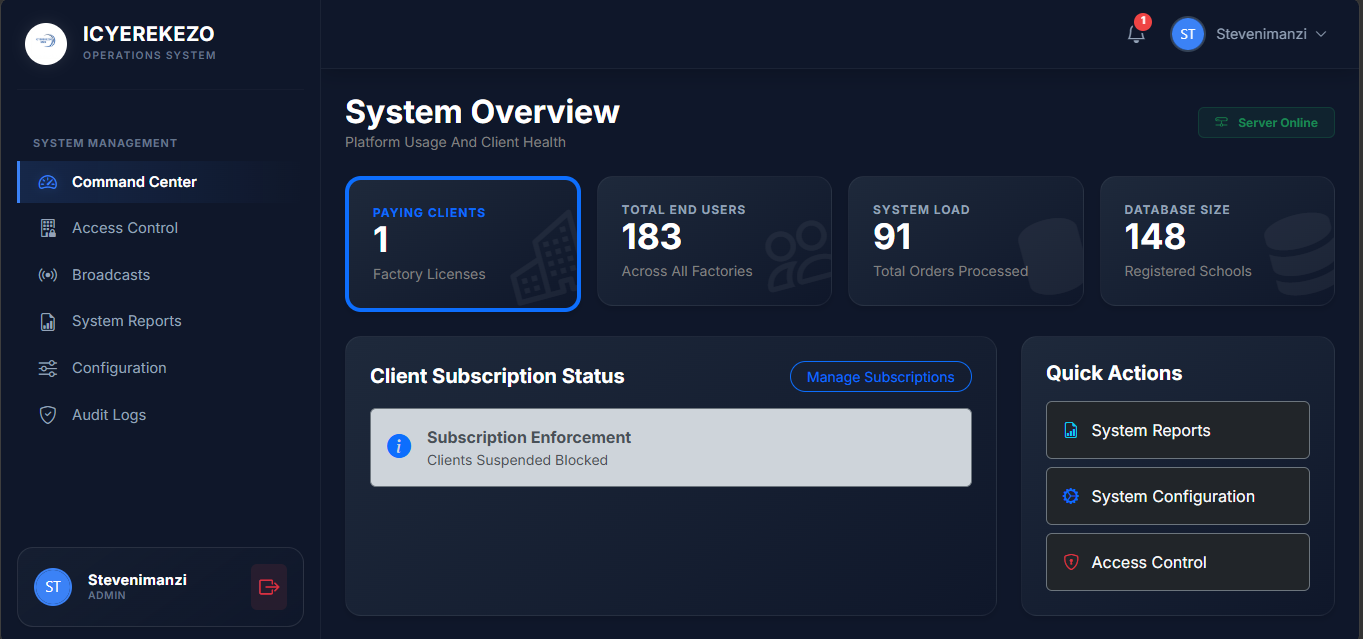The width and height of the screenshot is (1363, 639).
Task: Click the System Overview heading
Action: coord(483,112)
